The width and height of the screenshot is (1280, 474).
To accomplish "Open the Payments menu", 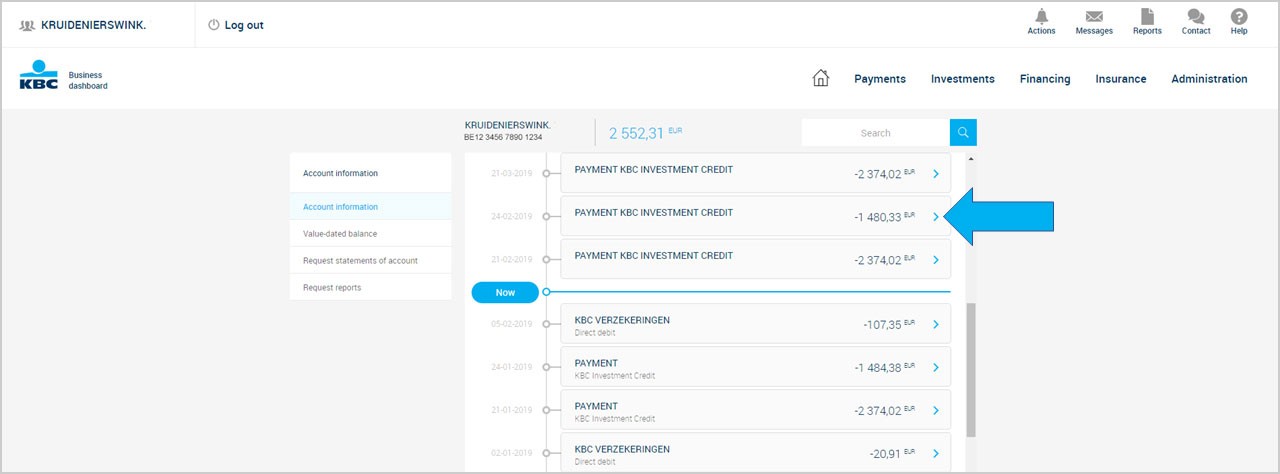I will (x=880, y=79).
